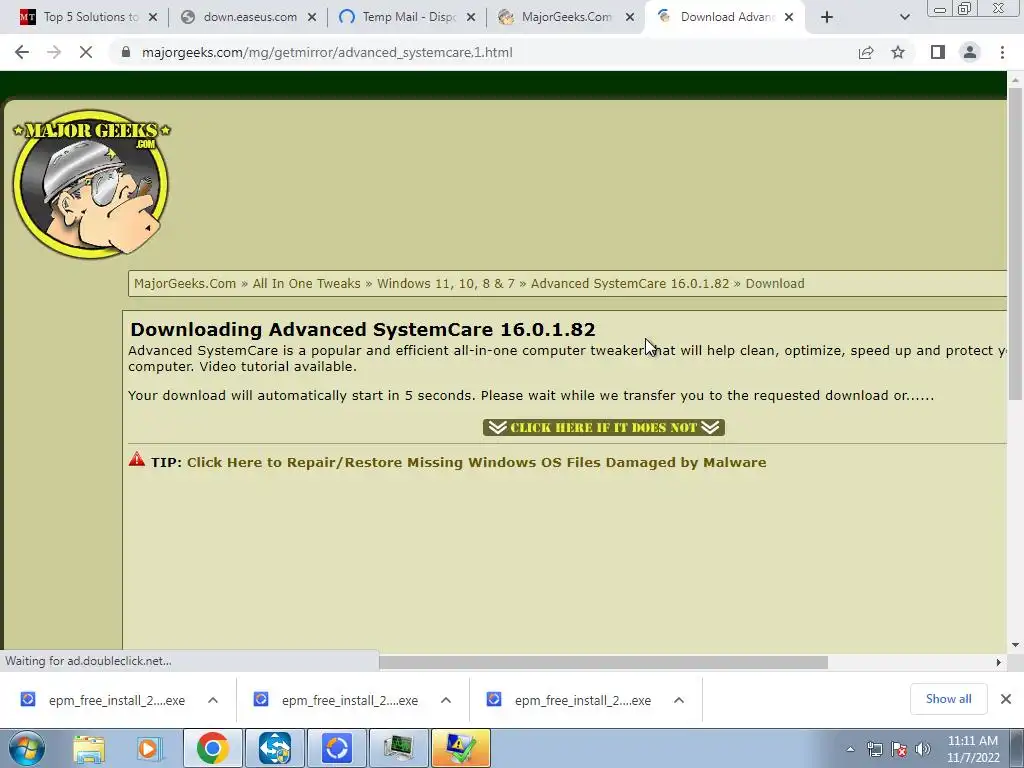Expand options for first download item
Image resolution: width=1024 pixels, height=768 pixels.
pos(213,700)
